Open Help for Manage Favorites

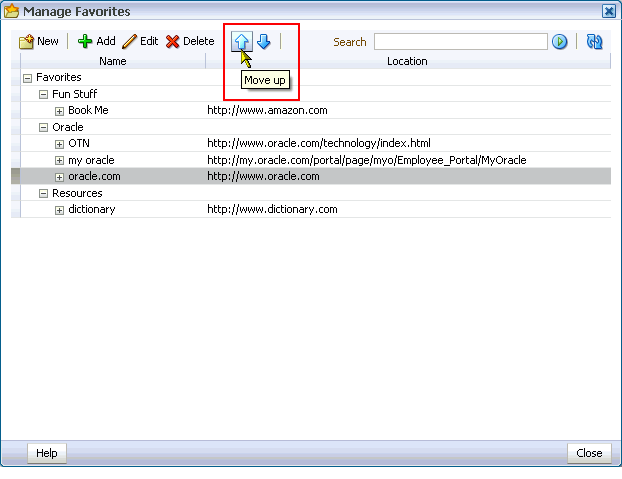pyautogui.click(x=46, y=453)
